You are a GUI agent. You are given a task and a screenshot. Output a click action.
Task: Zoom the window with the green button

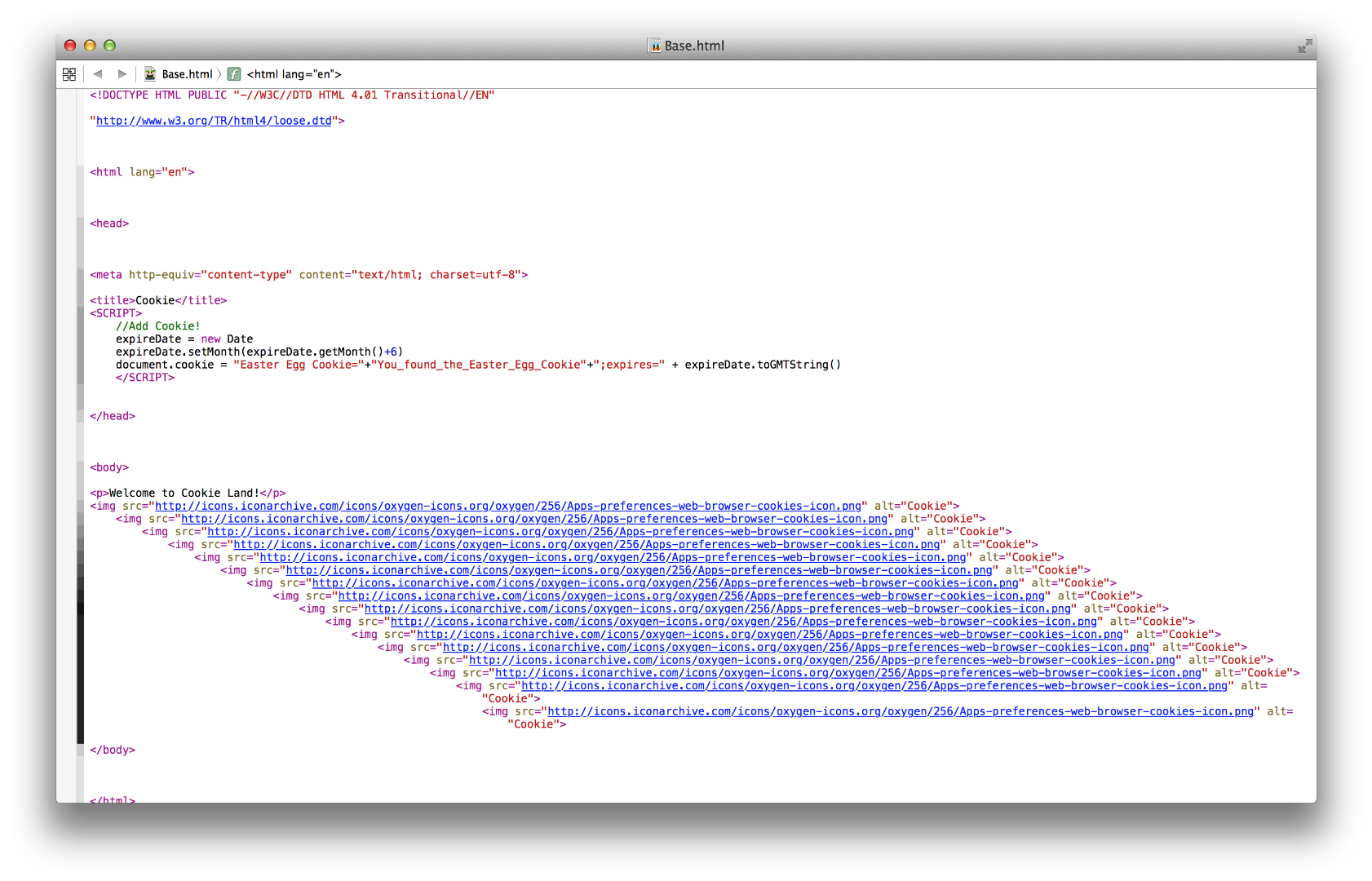(x=109, y=46)
